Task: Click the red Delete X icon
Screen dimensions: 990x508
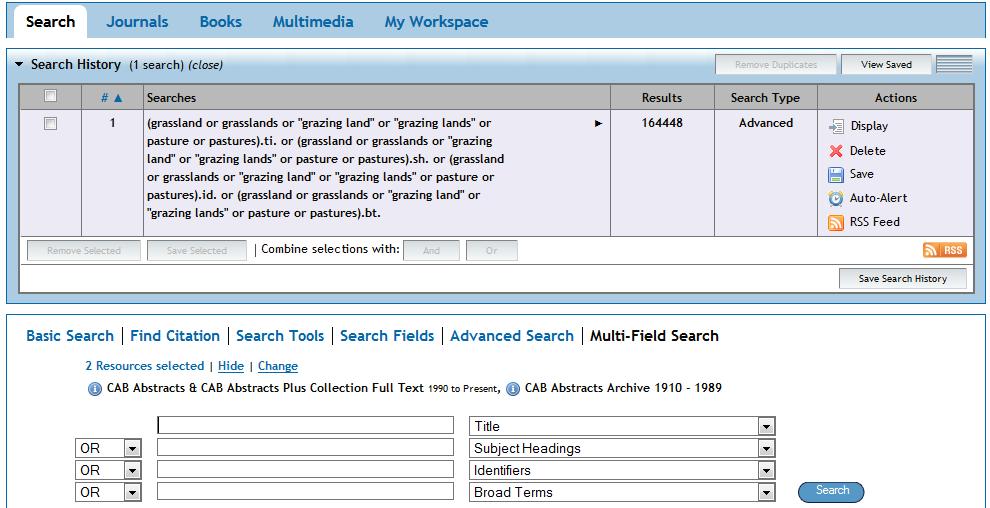Action: click(836, 151)
